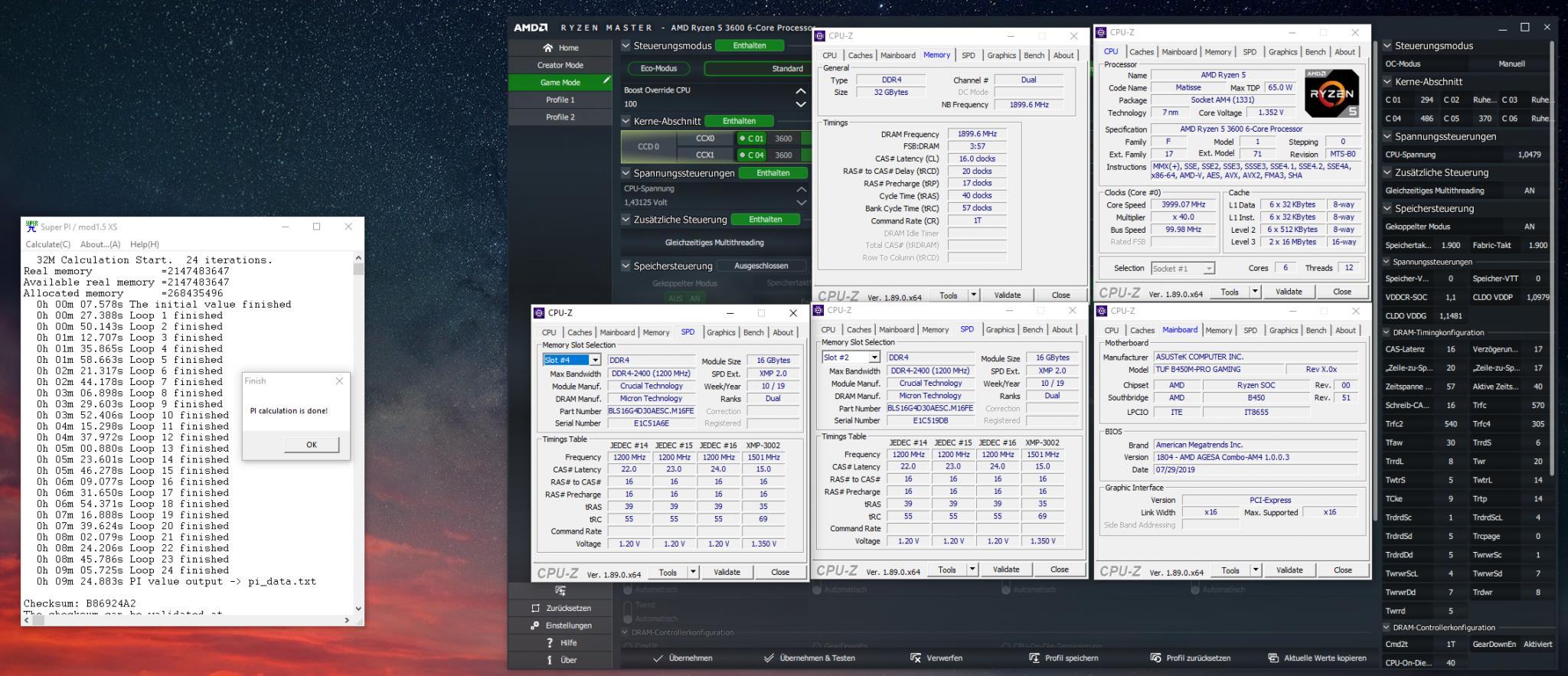The height and width of the screenshot is (676, 1568).
Task: Decrease Boost Override CPU with down arrow
Action: click(801, 104)
